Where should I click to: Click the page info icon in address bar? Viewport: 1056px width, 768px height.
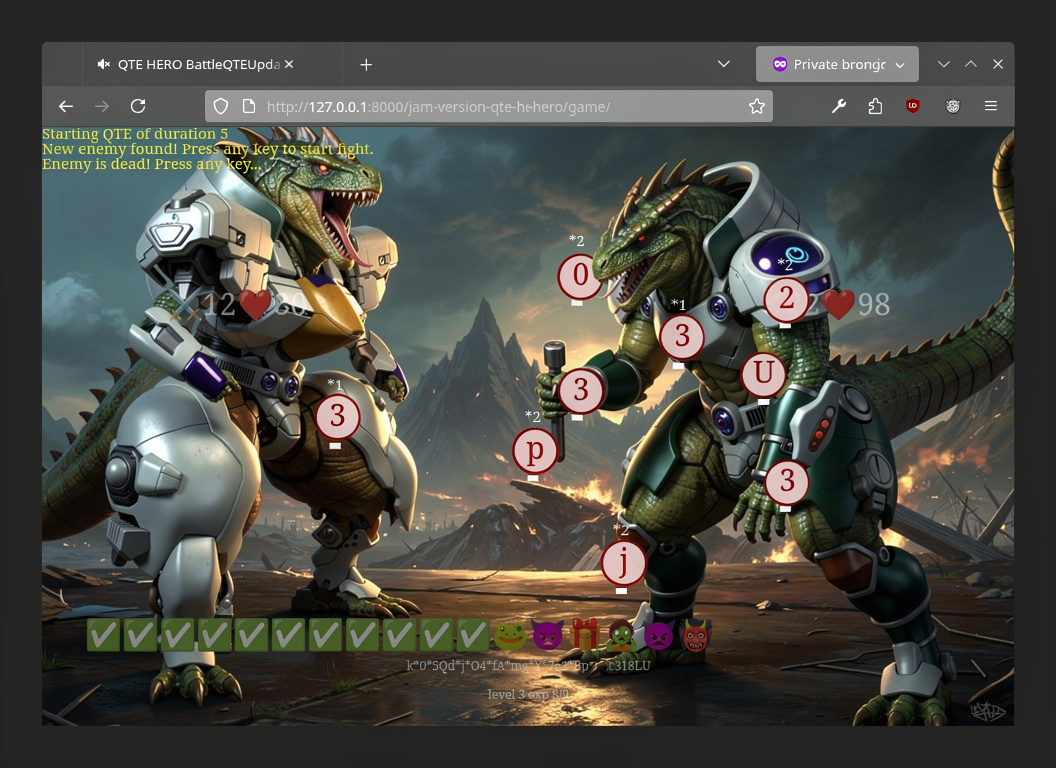(x=249, y=106)
